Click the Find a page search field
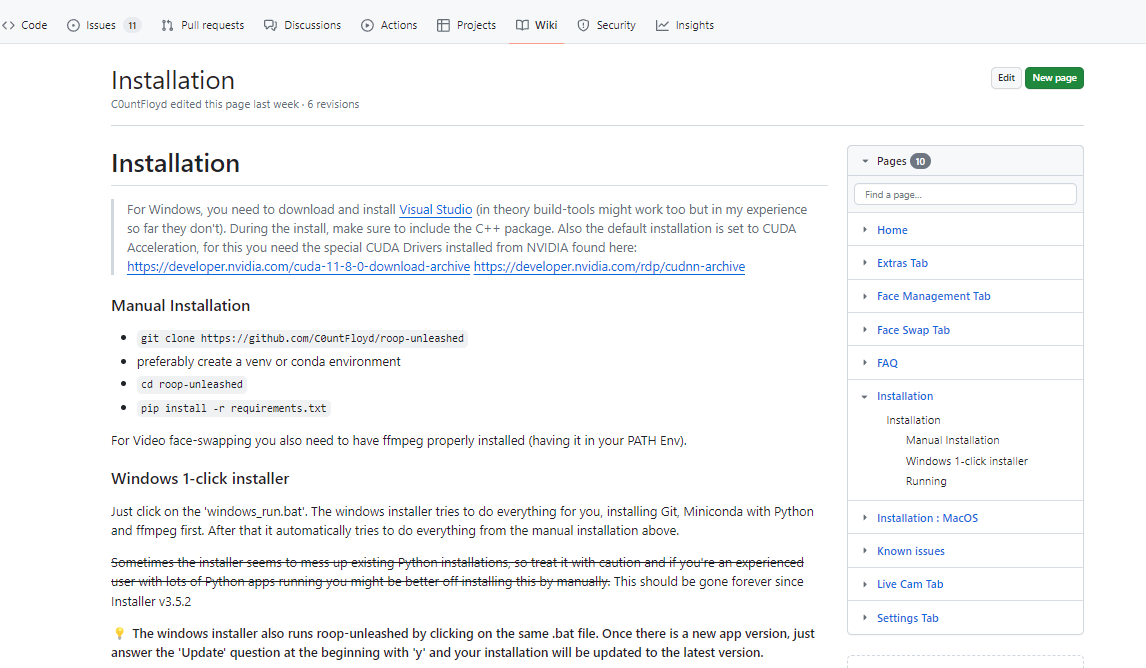This screenshot has height=668, width=1146. tap(965, 195)
